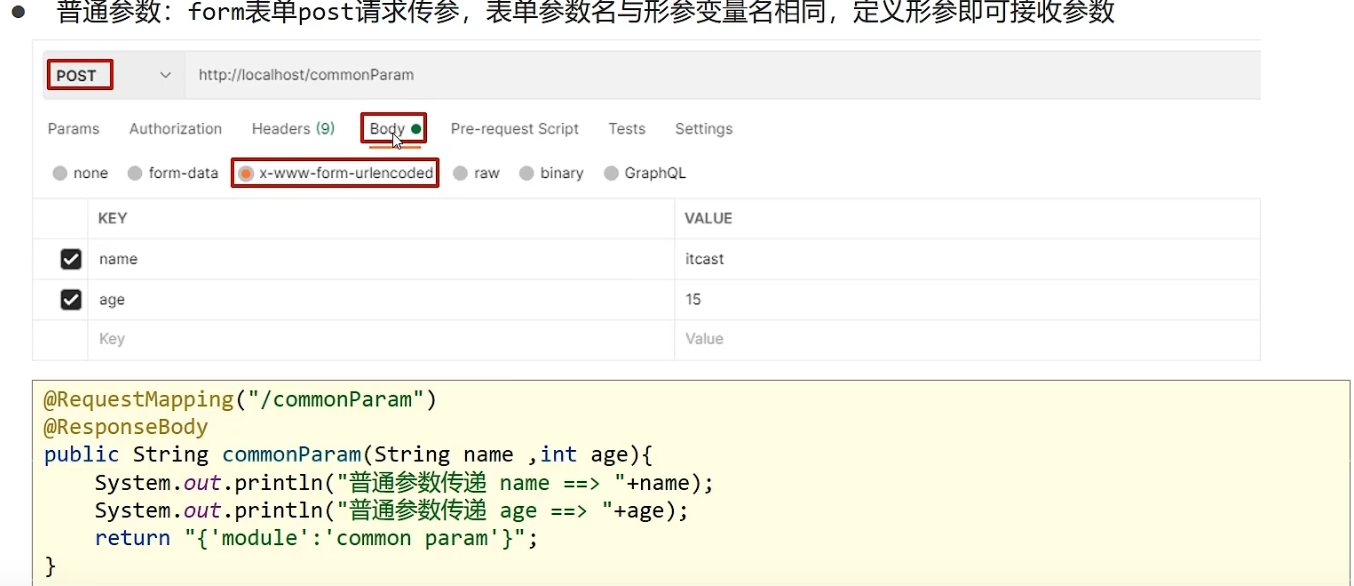This screenshot has width=1354, height=586.
Task: Open the Settings tab
Action: (704, 129)
